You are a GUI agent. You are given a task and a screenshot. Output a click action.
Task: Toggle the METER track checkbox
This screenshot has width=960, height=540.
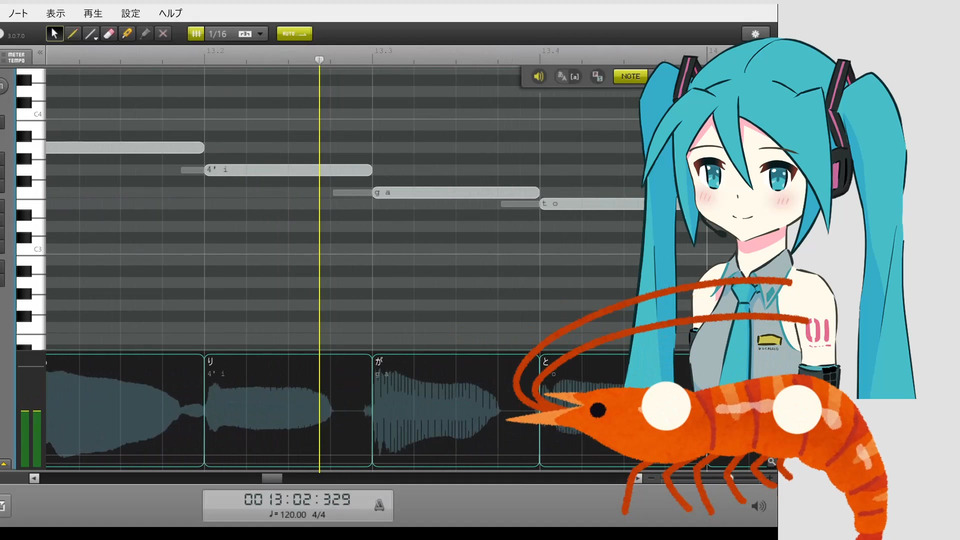4,54
